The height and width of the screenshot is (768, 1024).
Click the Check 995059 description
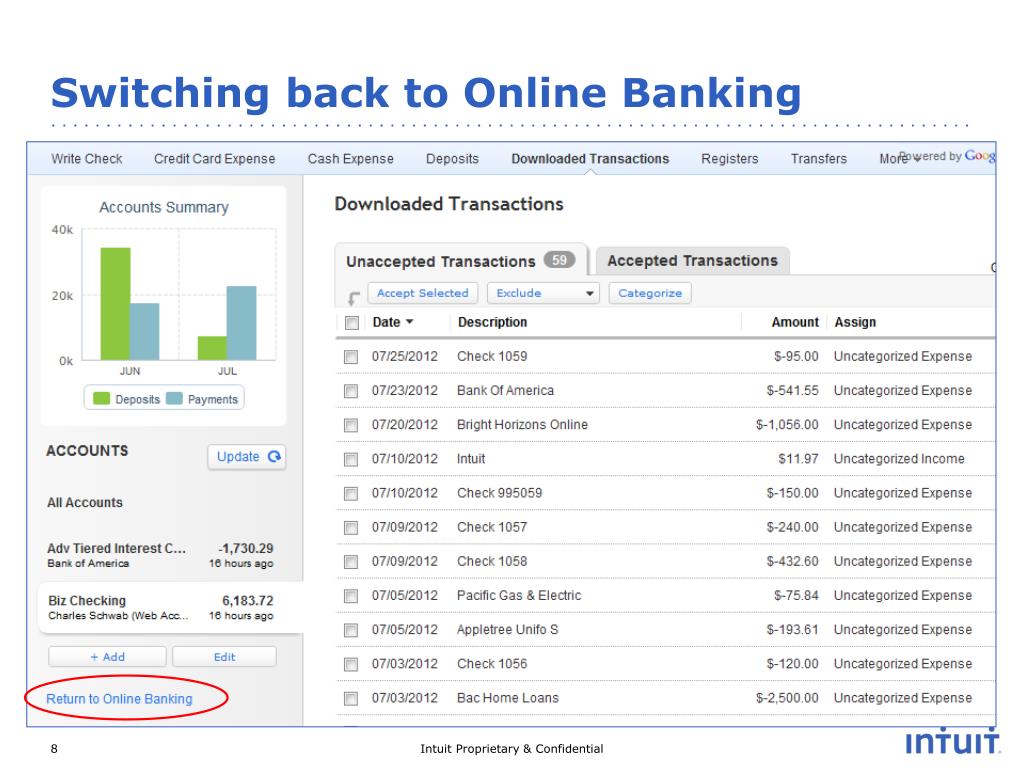[500, 493]
